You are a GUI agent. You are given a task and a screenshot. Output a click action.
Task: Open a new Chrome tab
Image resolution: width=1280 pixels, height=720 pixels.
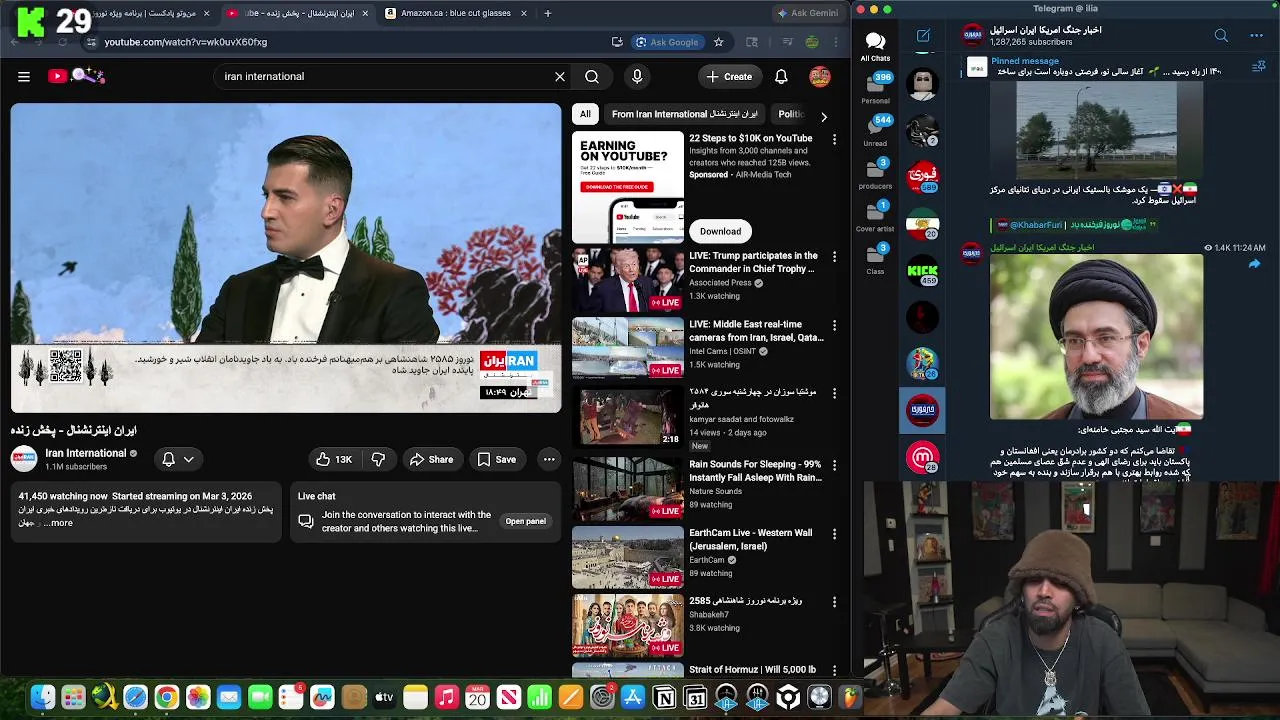548,13
